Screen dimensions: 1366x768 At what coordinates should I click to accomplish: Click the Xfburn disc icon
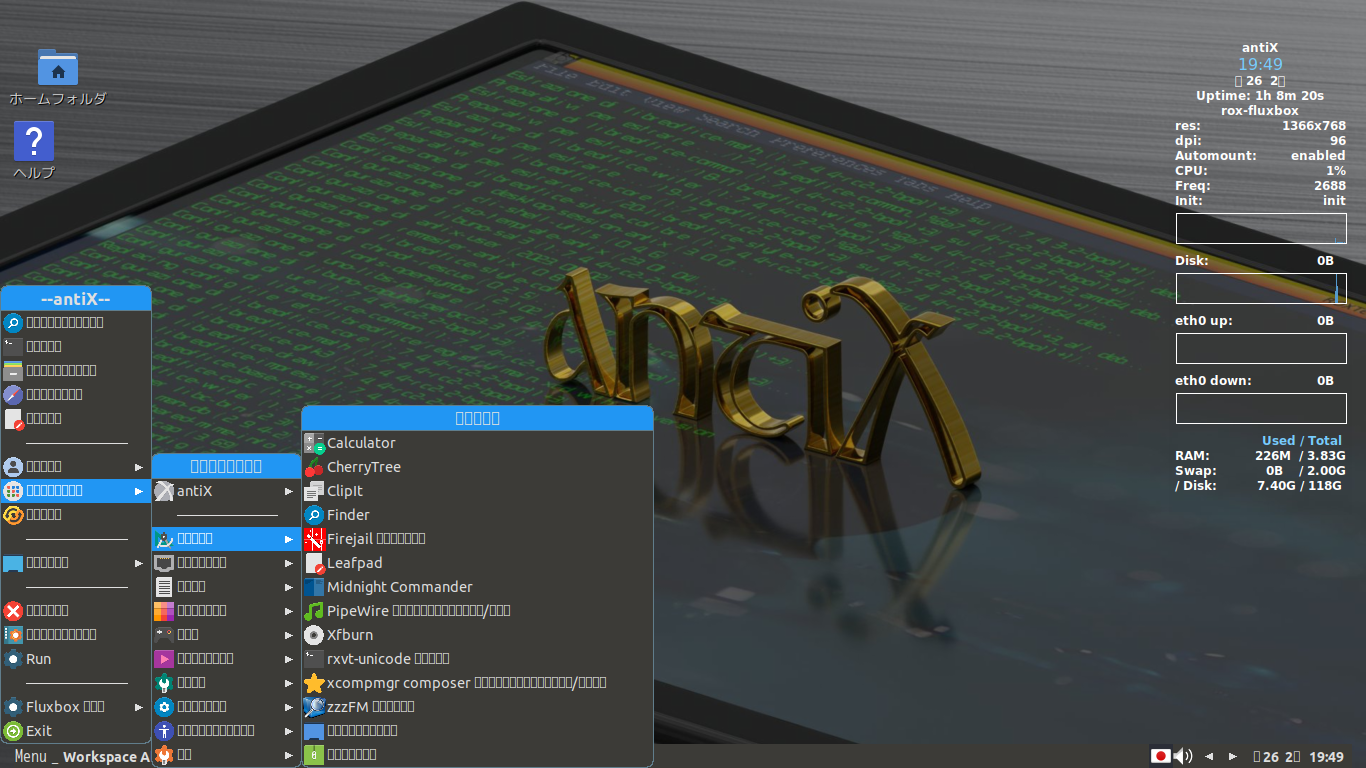tap(314, 635)
